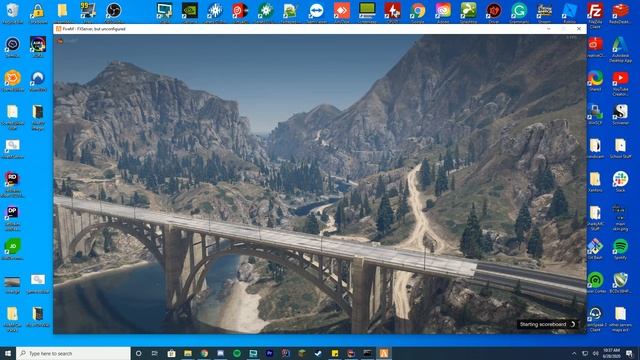
Task: Open the Grammarly desktop shortcut
Action: pos(519,11)
